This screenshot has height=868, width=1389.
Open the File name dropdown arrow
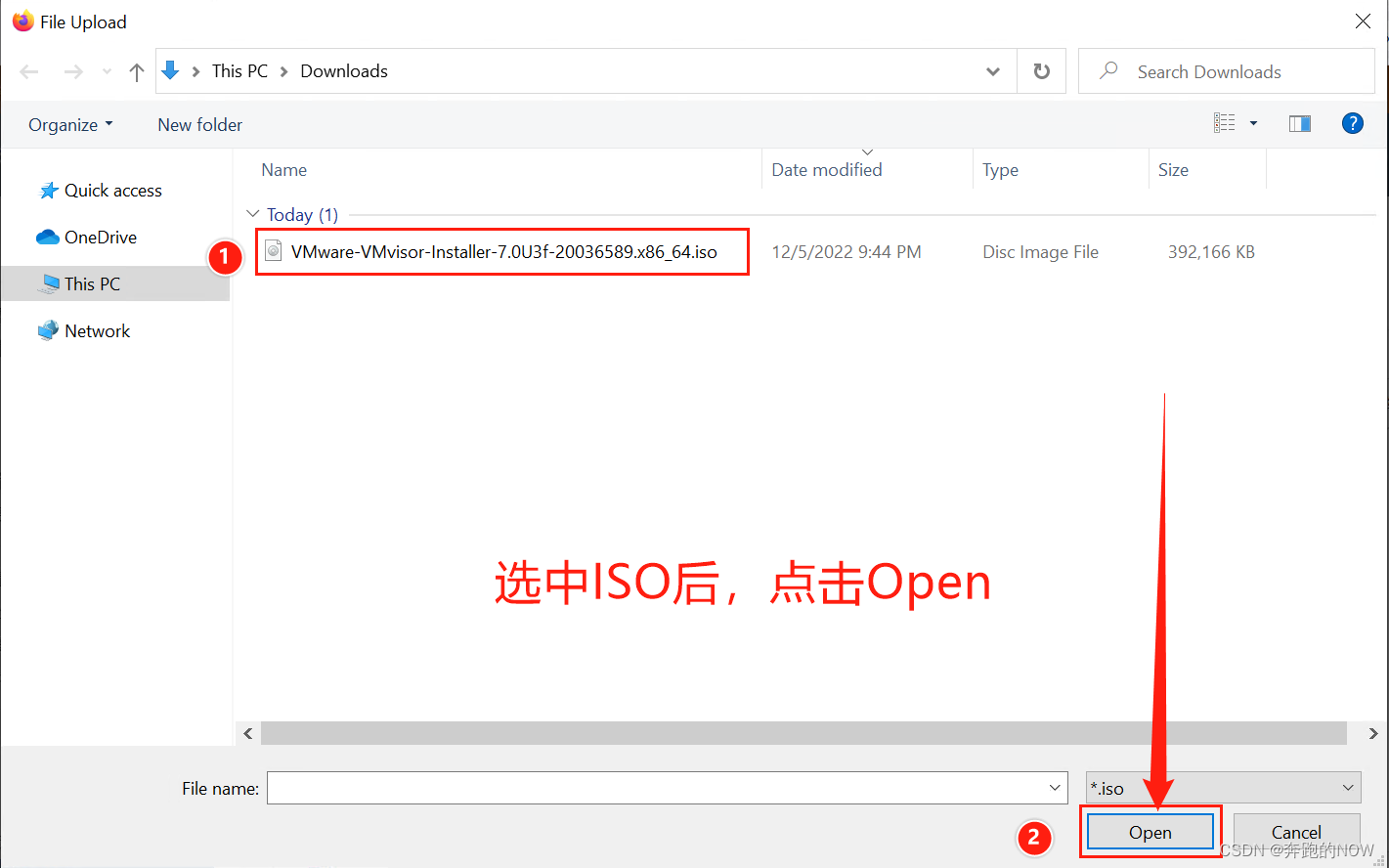point(1056,788)
